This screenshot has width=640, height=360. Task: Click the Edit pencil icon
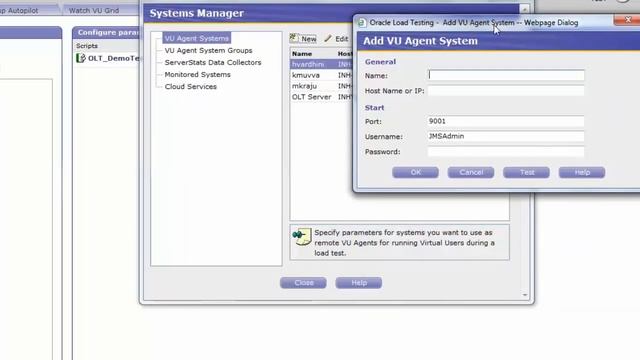328,38
